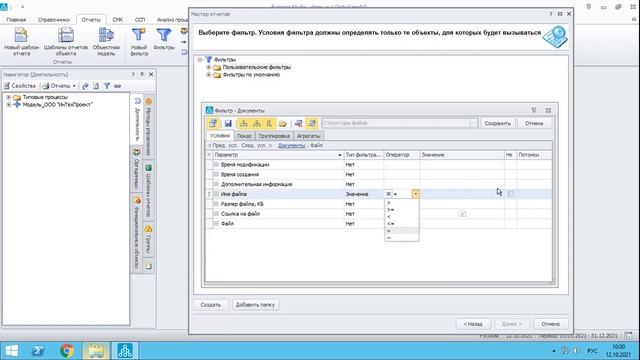Click Отмена button in filter window
The image size is (640, 360).
(534, 123)
